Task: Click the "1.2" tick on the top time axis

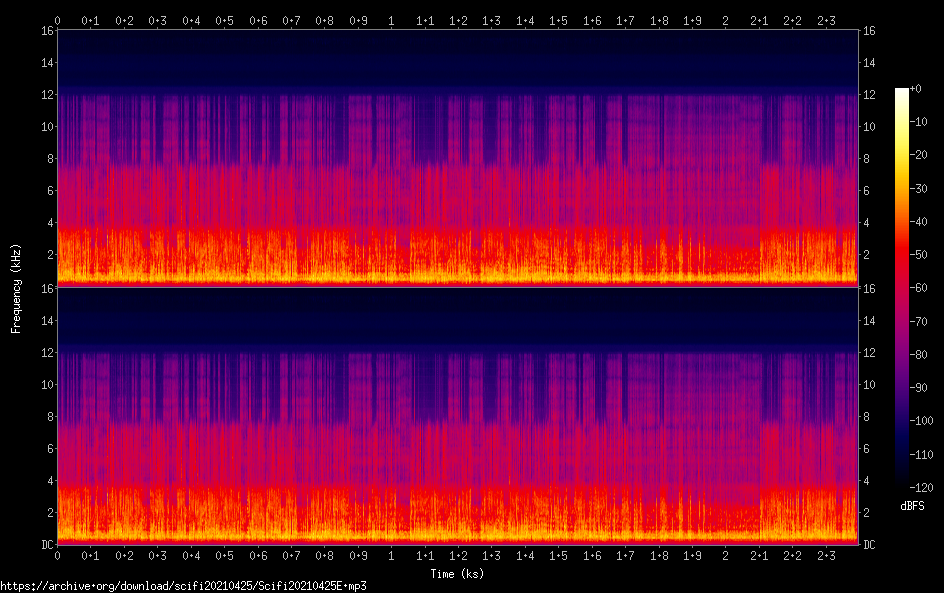Action: [458, 21]
